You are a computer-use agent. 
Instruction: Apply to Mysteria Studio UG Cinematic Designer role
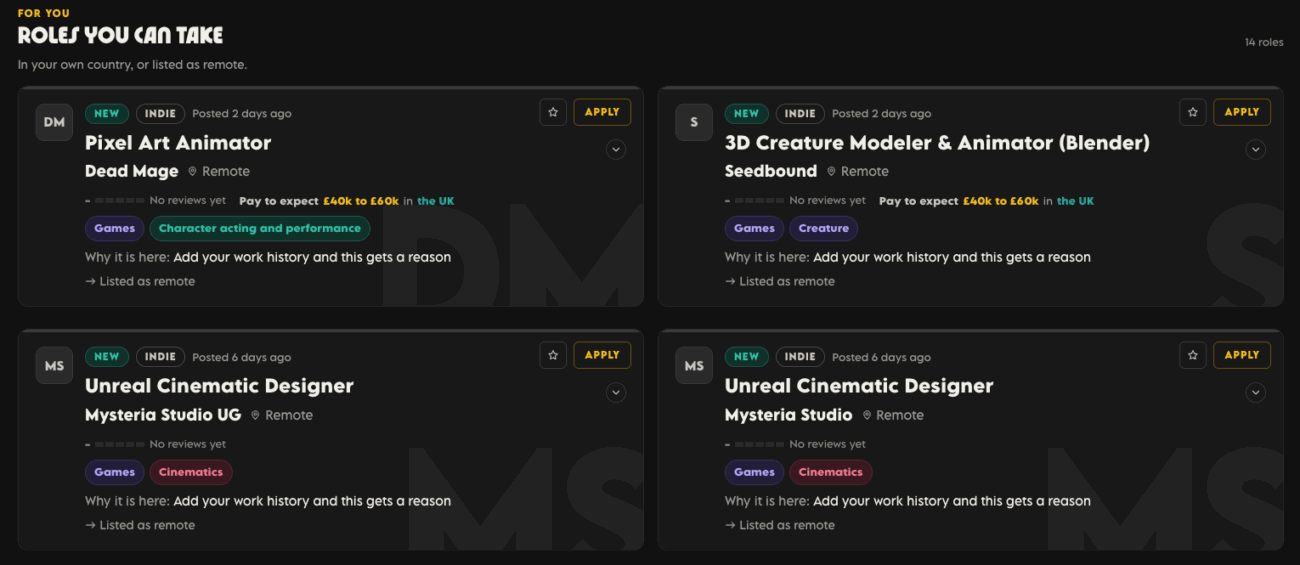[x=602, y=355]
